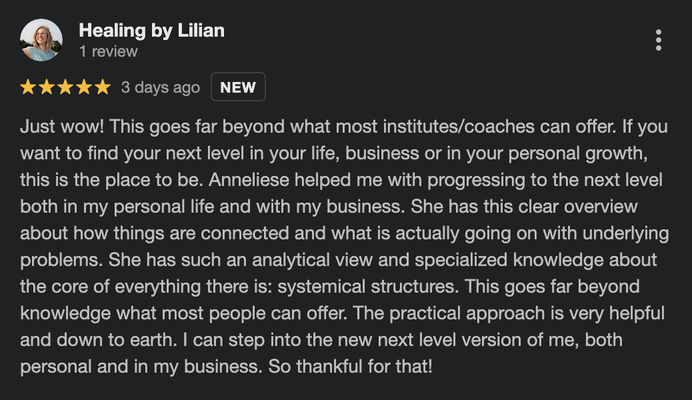Click the first rating star
This screenshot has width=692, height=400.
(28, 87)
